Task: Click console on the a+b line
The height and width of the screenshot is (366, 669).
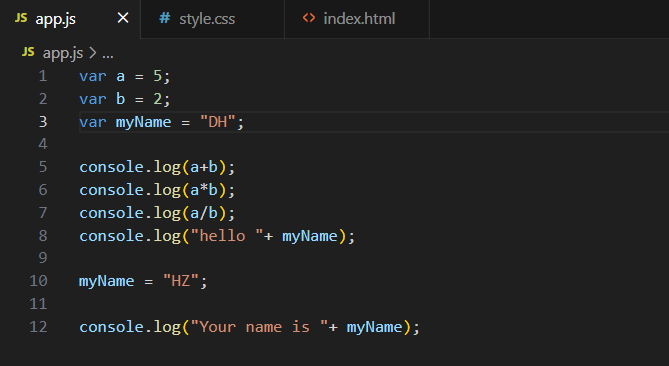Action: pyautogui.click(x=111, y=167)
